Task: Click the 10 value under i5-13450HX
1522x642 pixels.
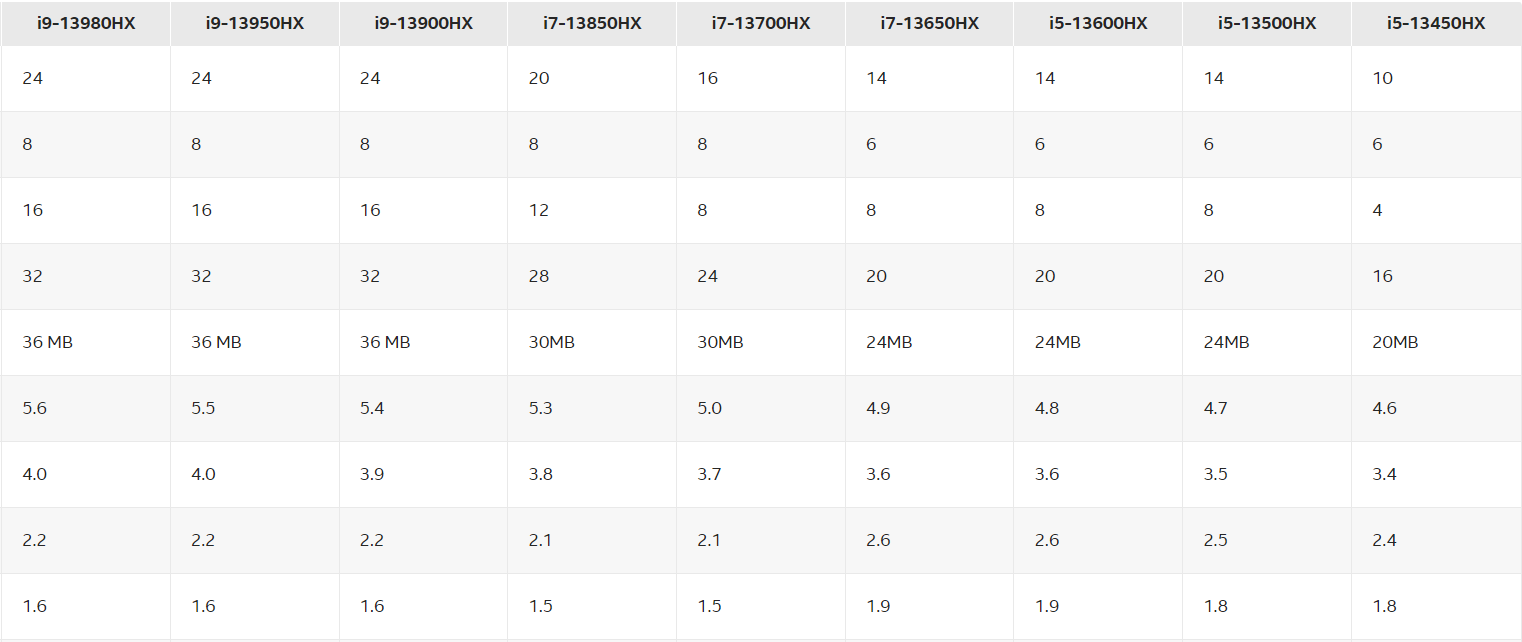Action: pyautogui.click(x=1383, y=78)
